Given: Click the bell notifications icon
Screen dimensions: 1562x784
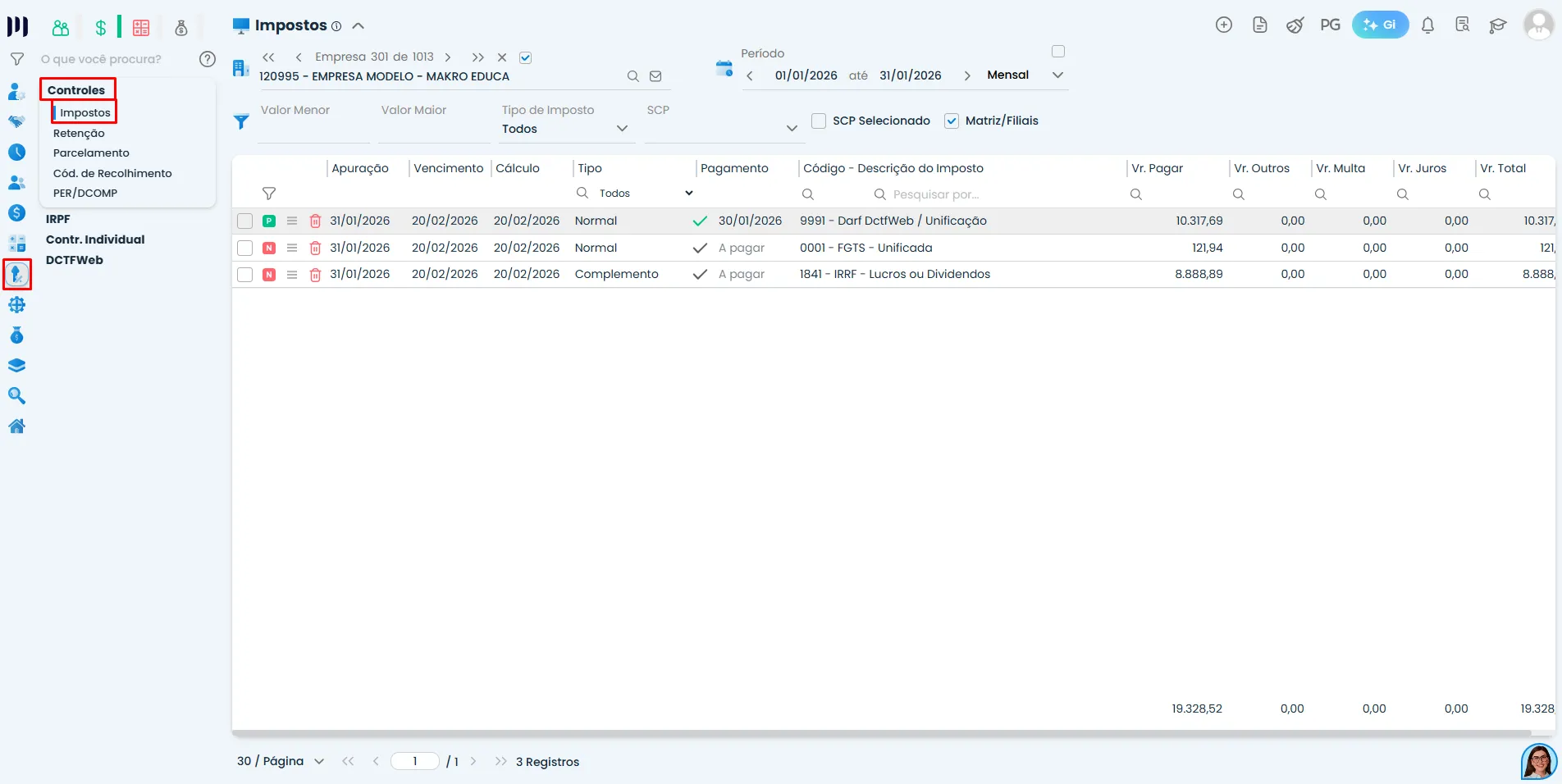Looking at the screenshot, I should tap(1427, 25).
